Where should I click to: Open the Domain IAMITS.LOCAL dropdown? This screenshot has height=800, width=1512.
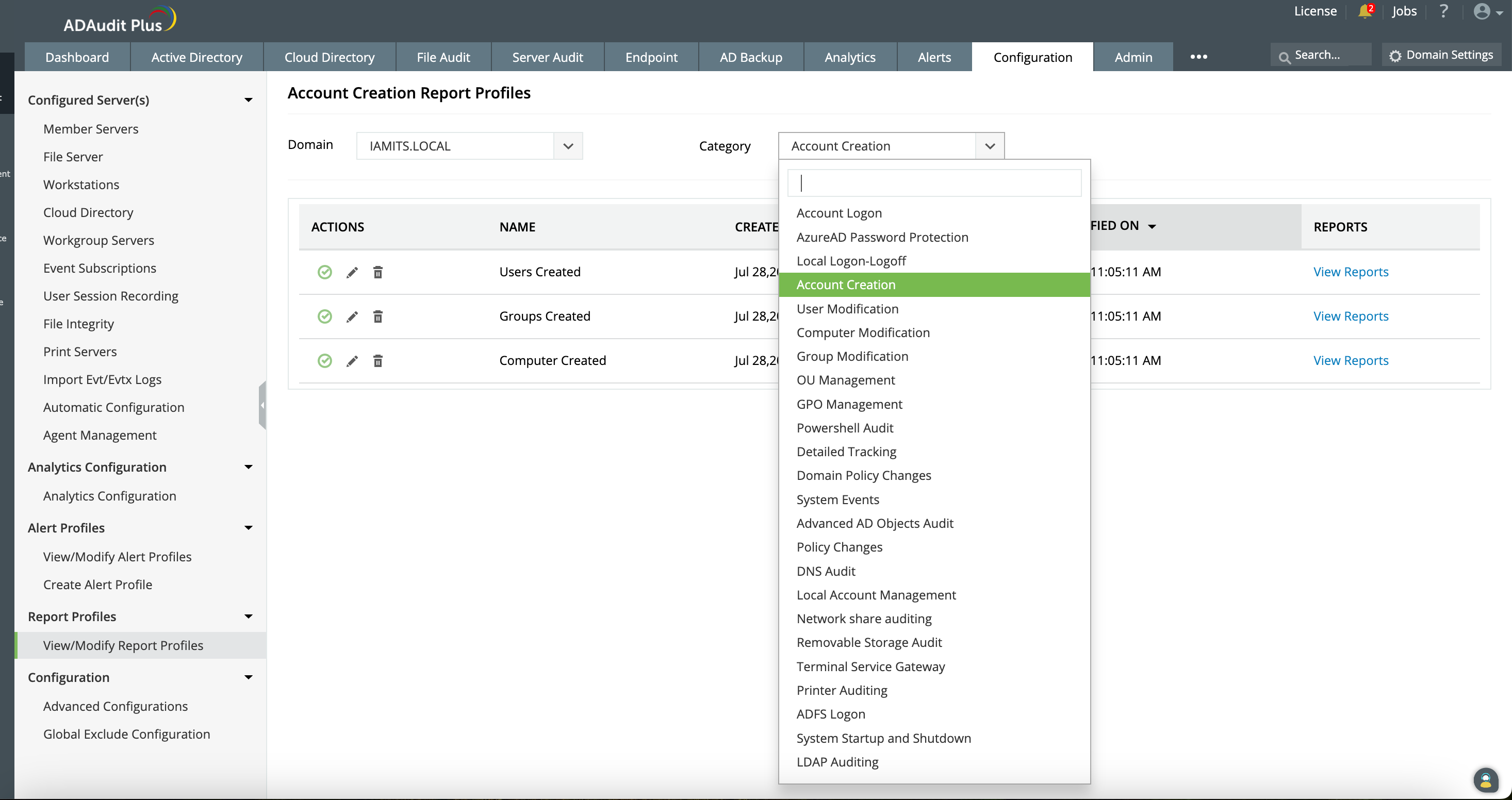568,146
